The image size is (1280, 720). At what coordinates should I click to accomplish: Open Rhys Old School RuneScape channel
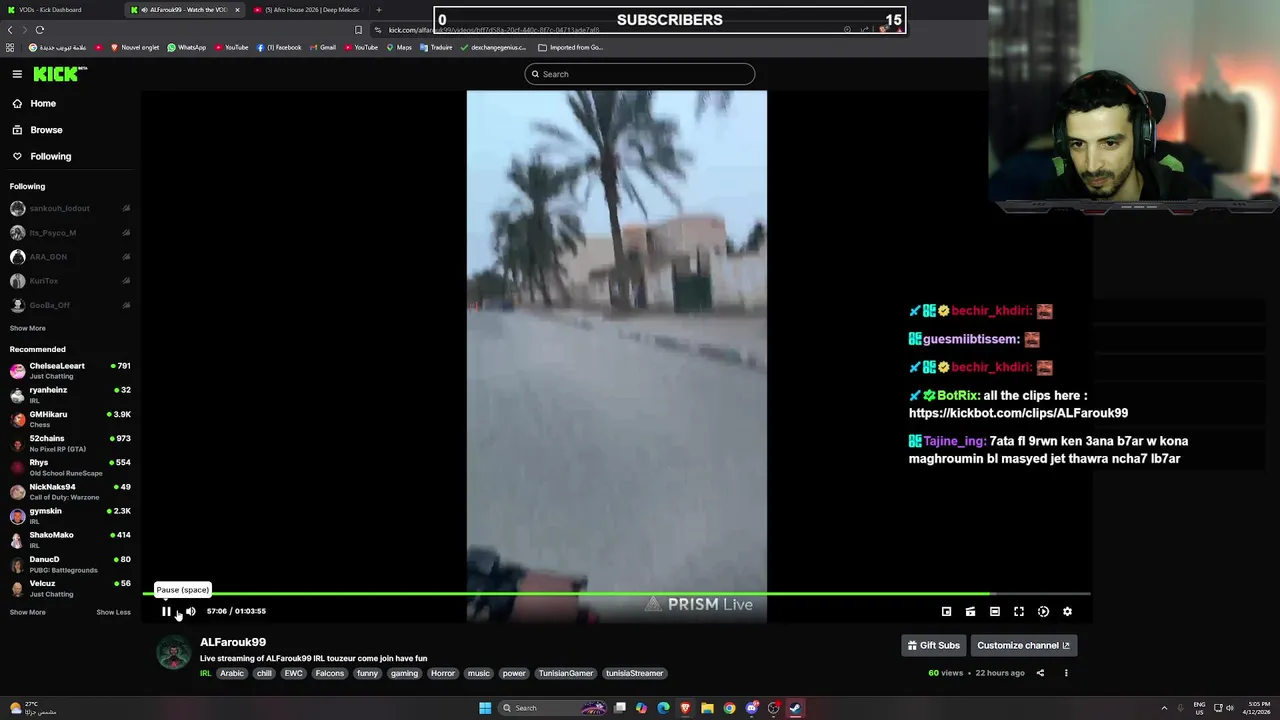point(70,467)
